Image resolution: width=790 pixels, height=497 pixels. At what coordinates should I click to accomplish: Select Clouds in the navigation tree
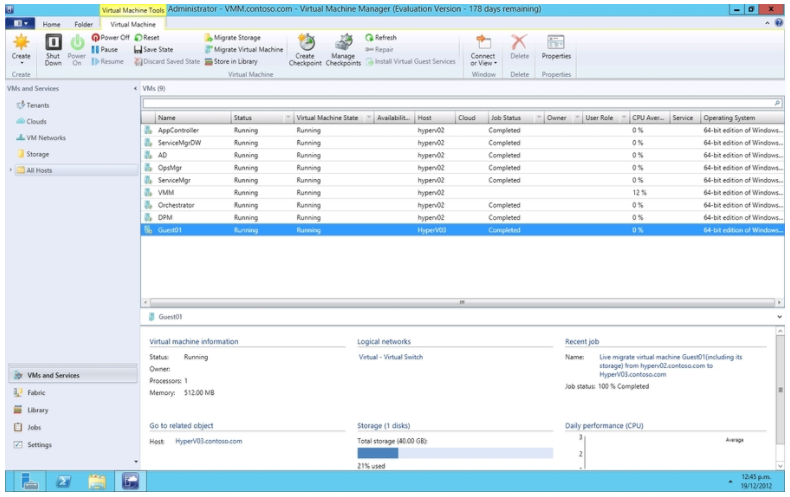point(31,121)
